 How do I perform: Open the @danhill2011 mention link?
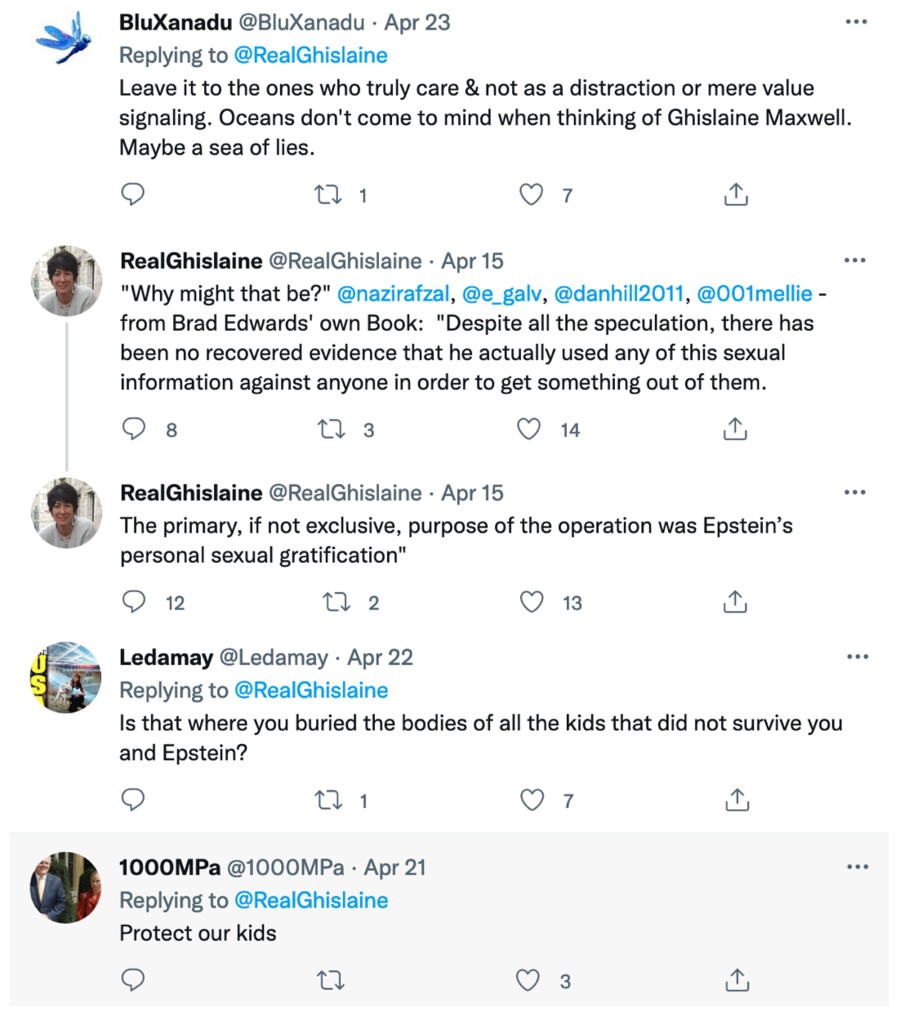coord(618,295)
